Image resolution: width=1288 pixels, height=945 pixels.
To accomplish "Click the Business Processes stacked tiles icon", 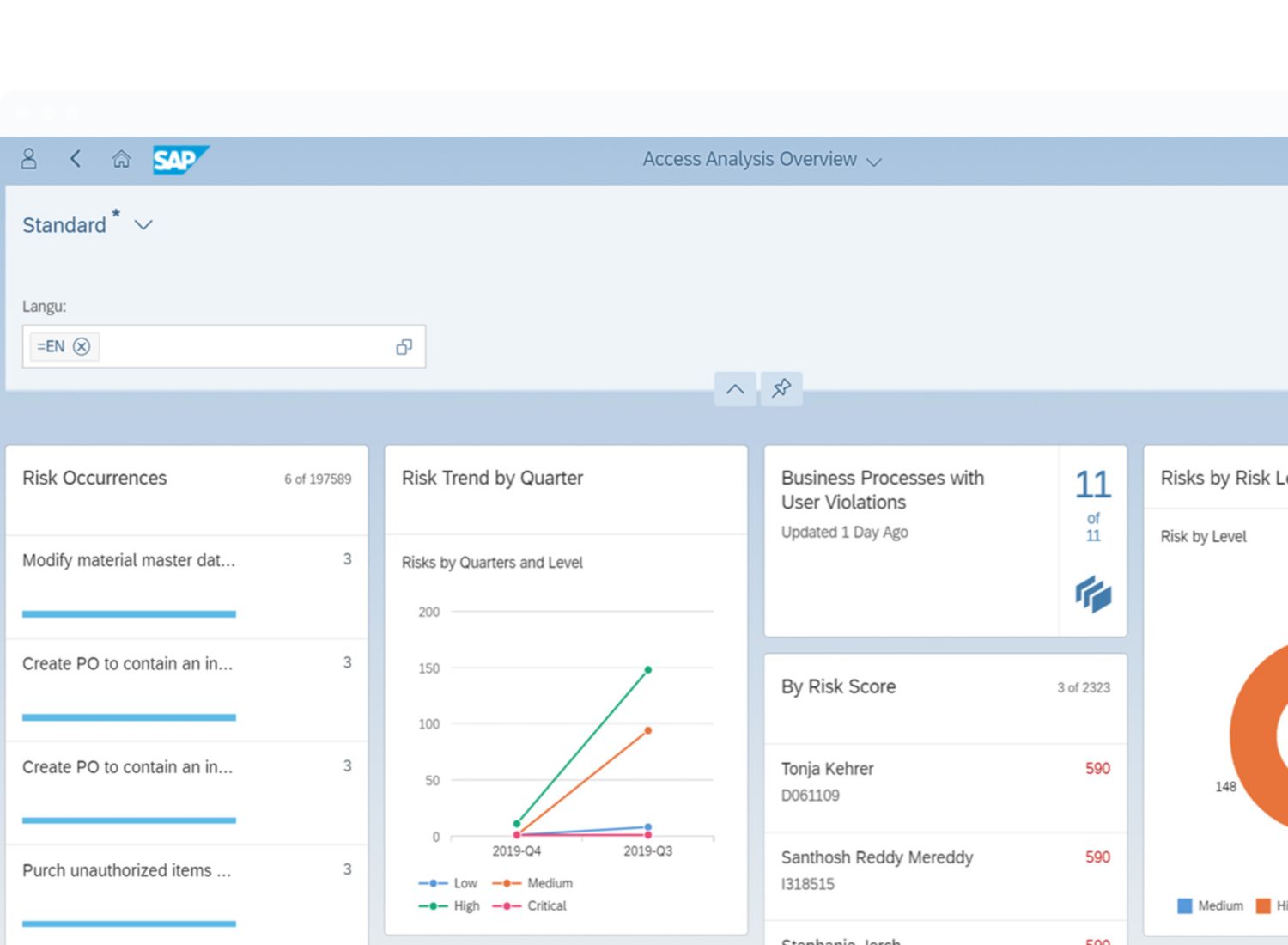I will coord(1093,594).
